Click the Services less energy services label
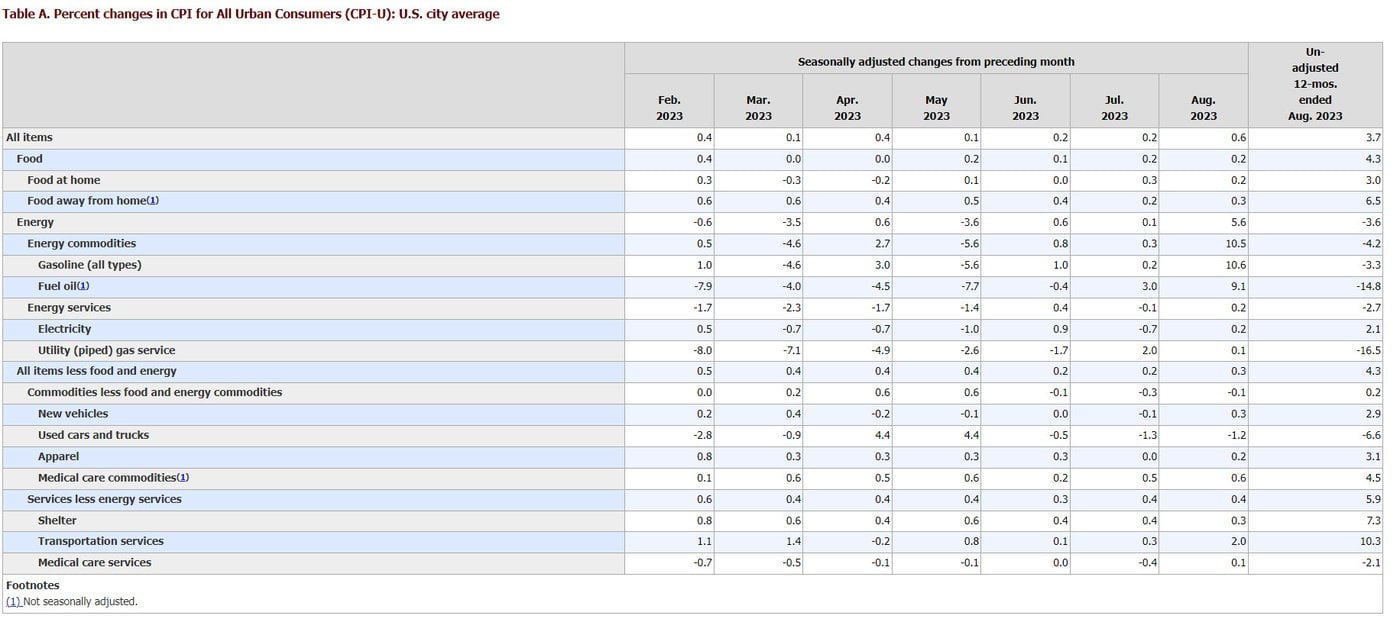This screenshot has width=1400, height=622. click(104, 499)
